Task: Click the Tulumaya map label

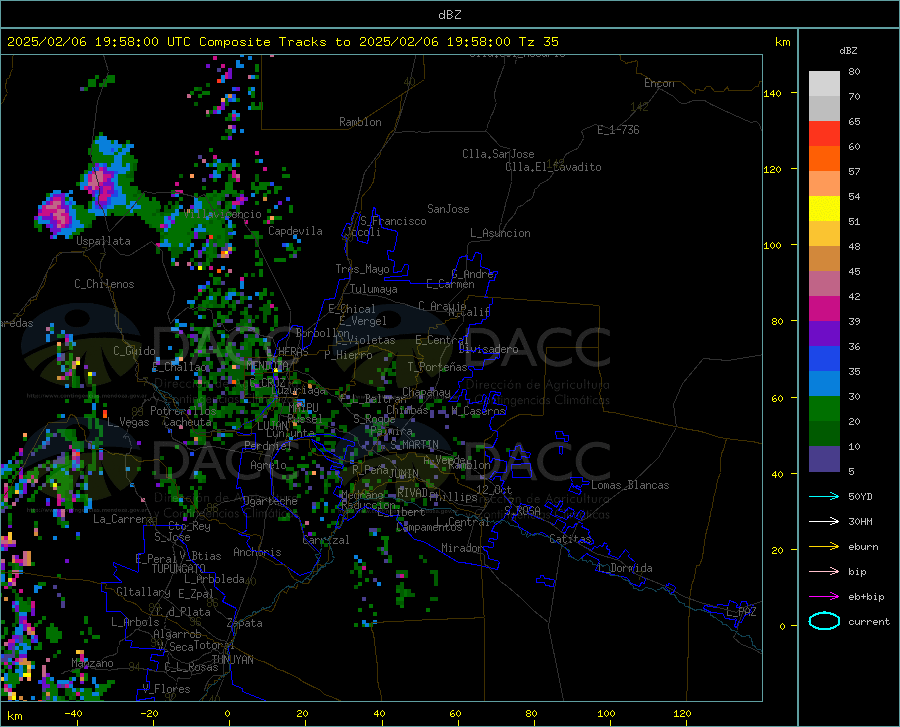Action: 374,289
